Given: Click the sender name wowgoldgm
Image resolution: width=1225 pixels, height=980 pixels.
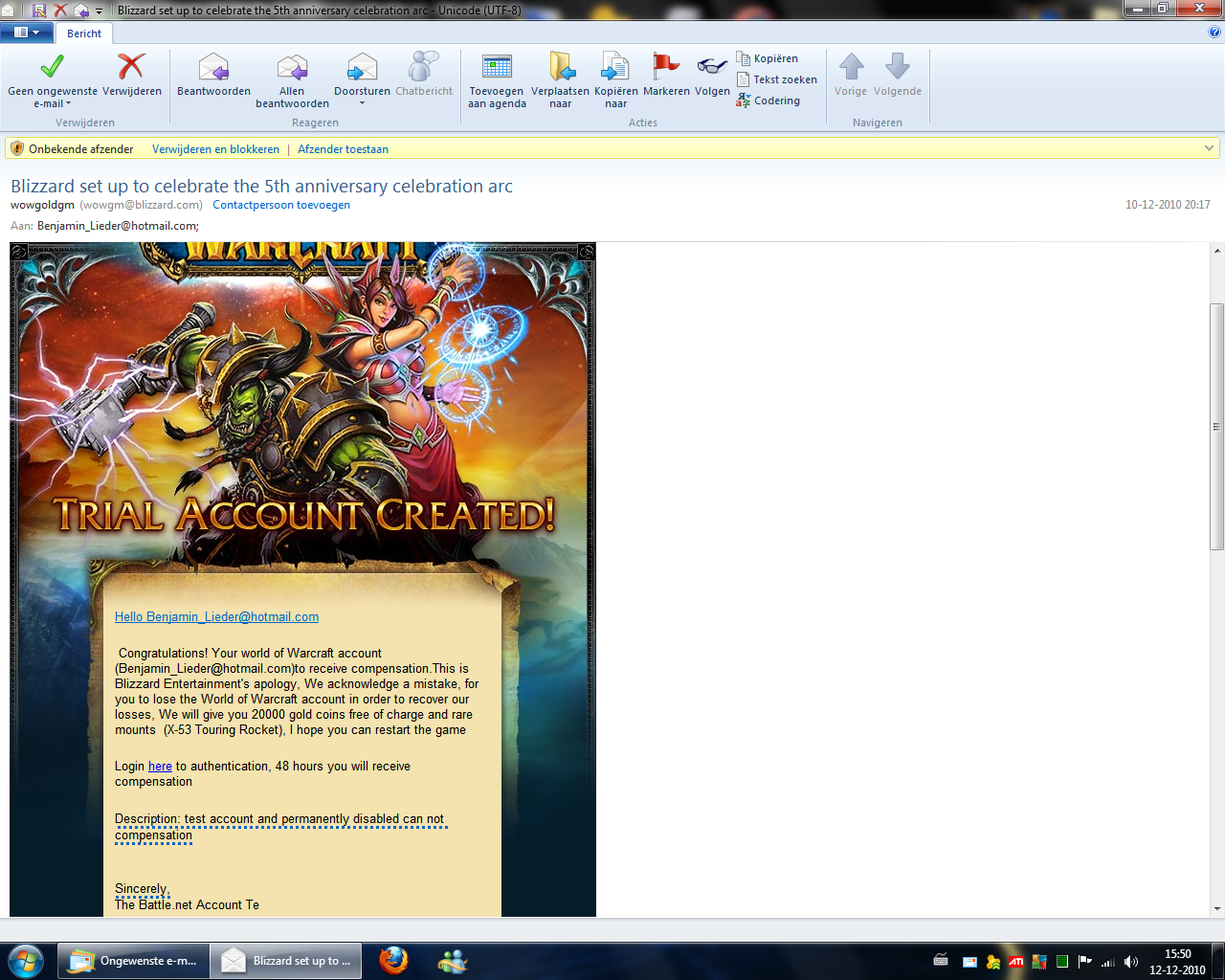Looking at the screenshot, I should coord(42,205).
